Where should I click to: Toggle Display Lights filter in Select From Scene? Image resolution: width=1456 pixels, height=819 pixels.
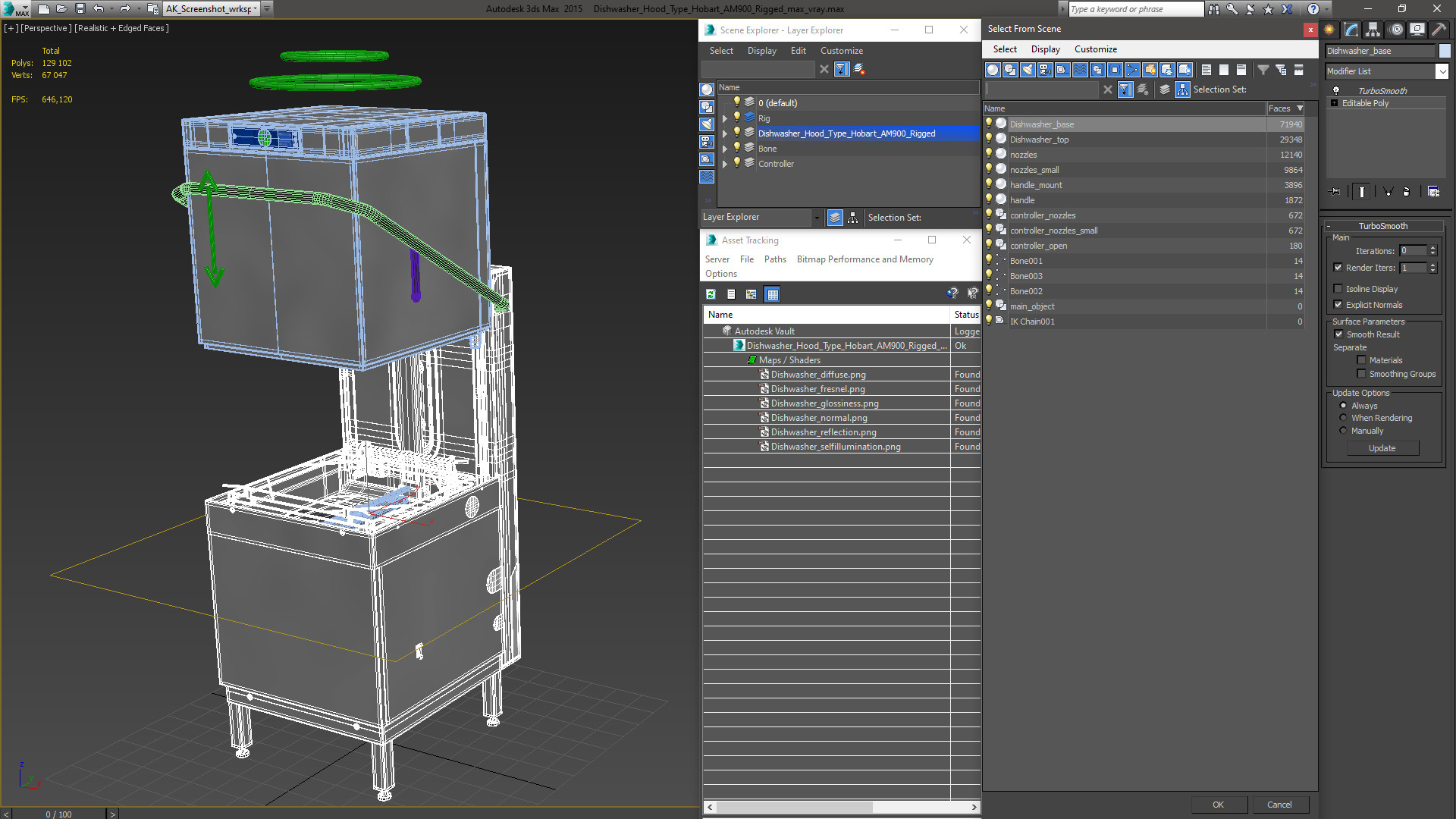pos(1028,70)
